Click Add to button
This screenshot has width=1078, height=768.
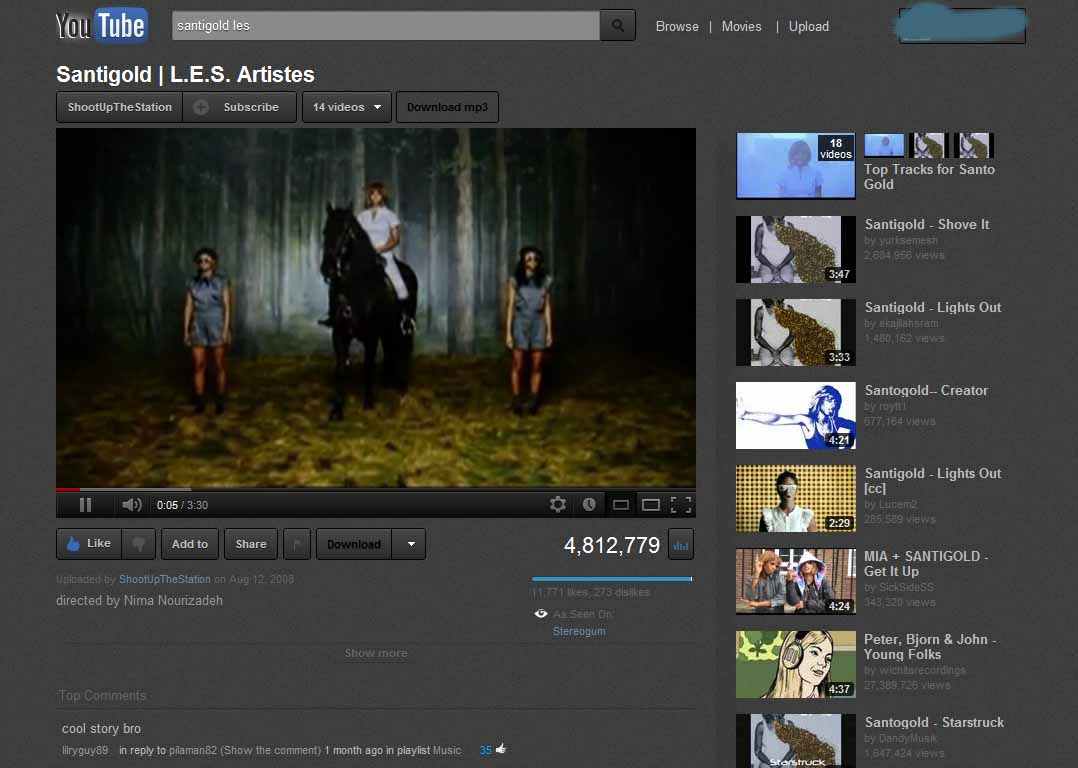tap(190, 544)
